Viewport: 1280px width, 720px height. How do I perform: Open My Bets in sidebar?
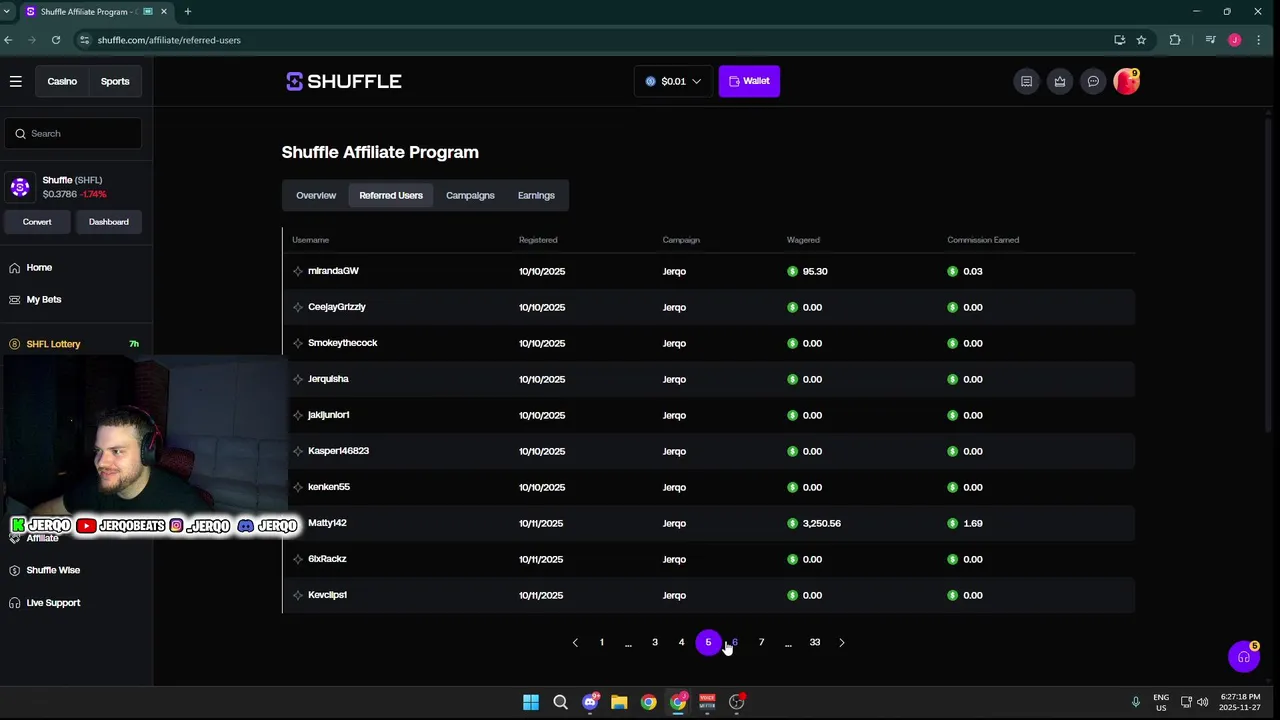click(44, 299)
